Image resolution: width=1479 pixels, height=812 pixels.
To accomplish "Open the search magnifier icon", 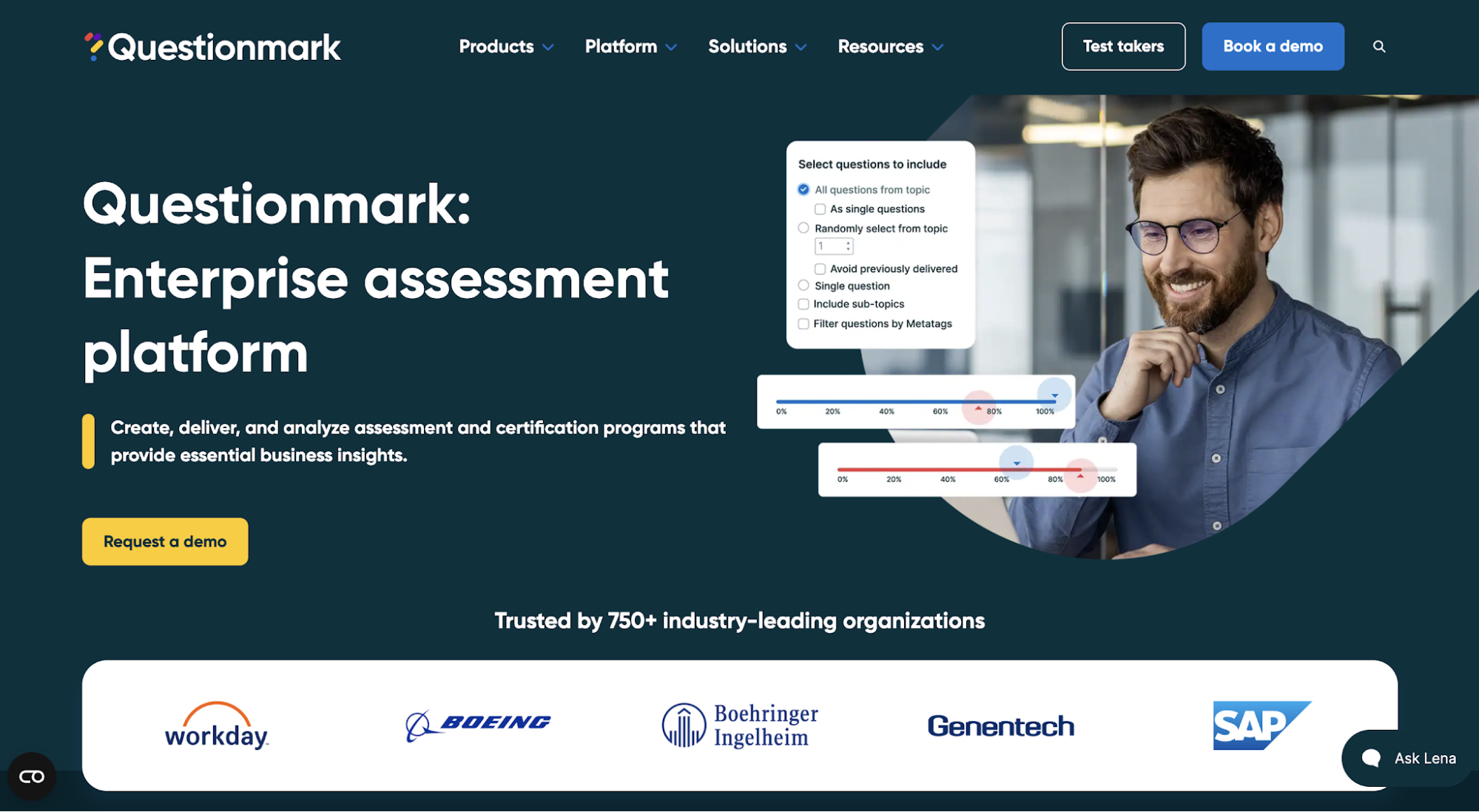I will (1379, 47).
